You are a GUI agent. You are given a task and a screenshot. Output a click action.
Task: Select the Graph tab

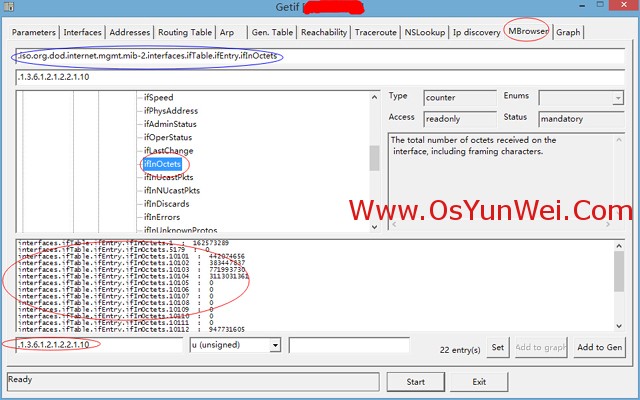pyautogui.click(x=568, y=32)
